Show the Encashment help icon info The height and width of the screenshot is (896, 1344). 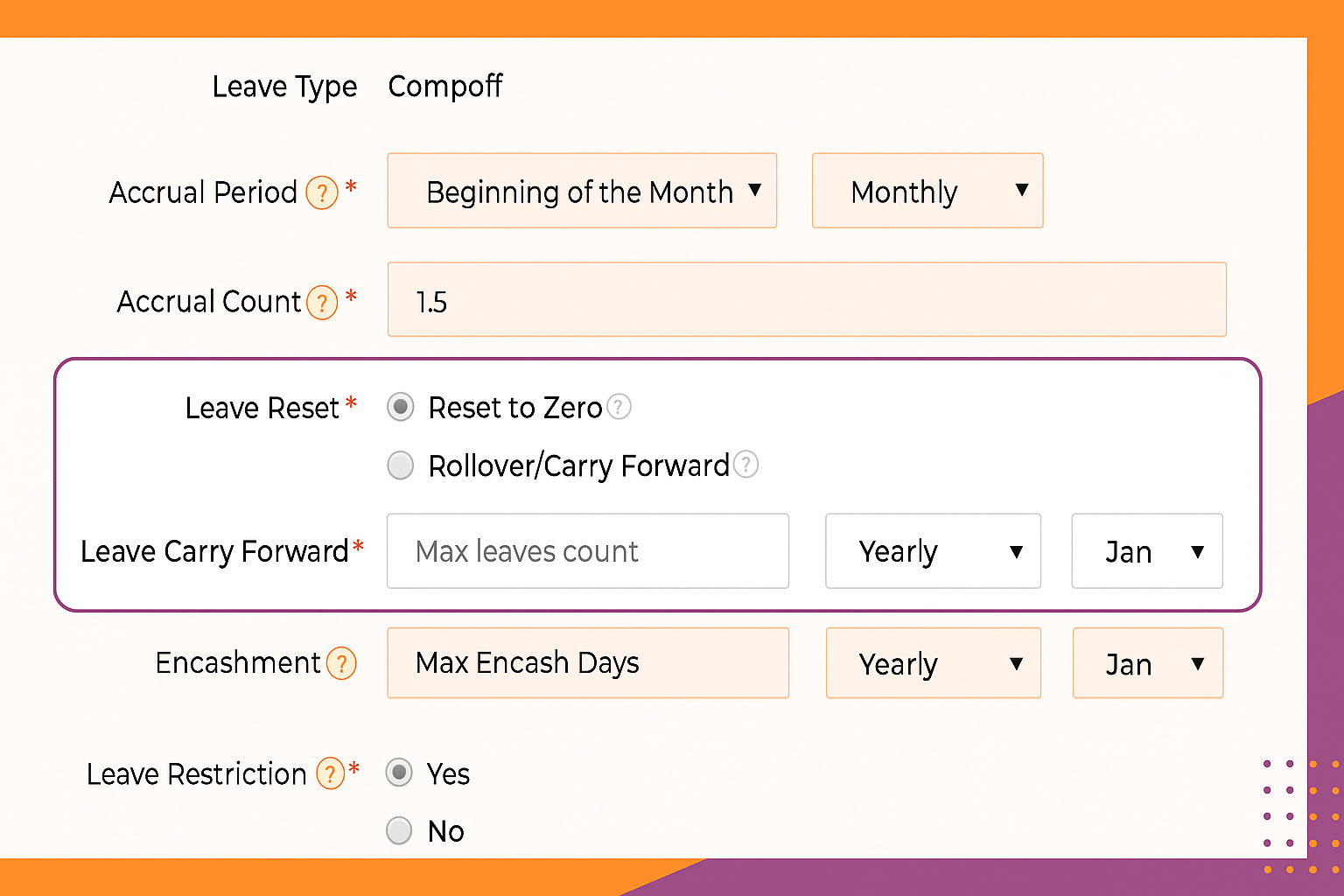tap(341, 663)
